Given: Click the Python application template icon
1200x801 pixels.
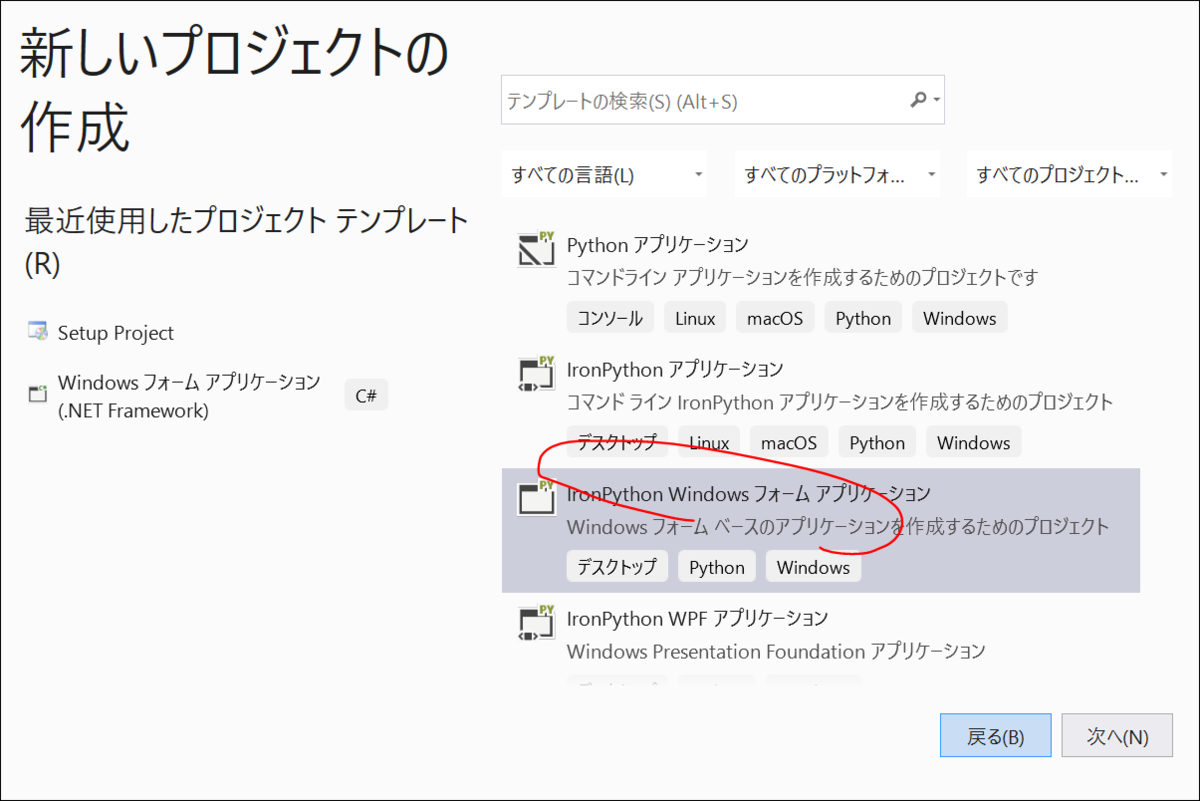Looking at the screenshot, I should (x=536, y=248).
